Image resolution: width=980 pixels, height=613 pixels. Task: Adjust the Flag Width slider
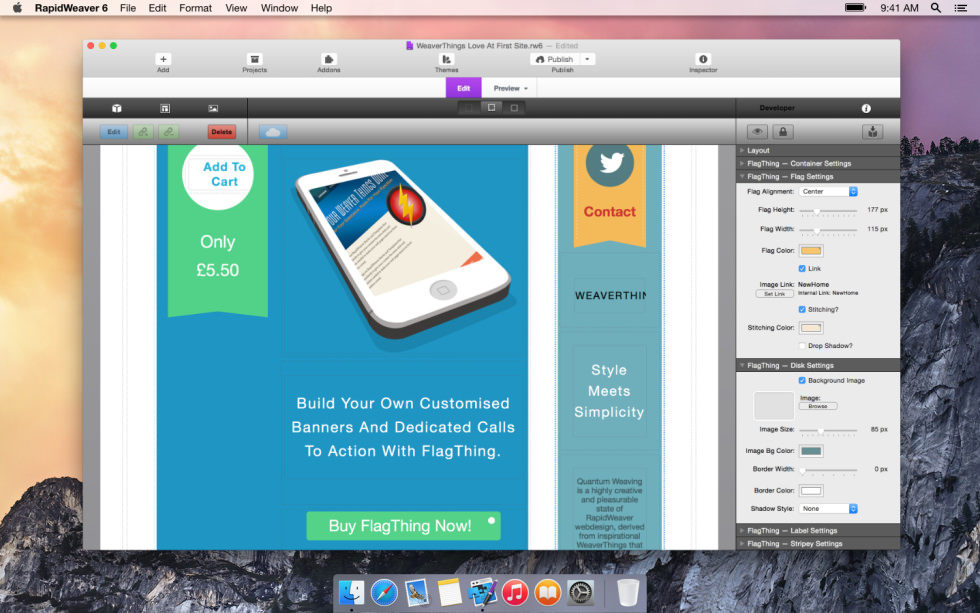828,230
